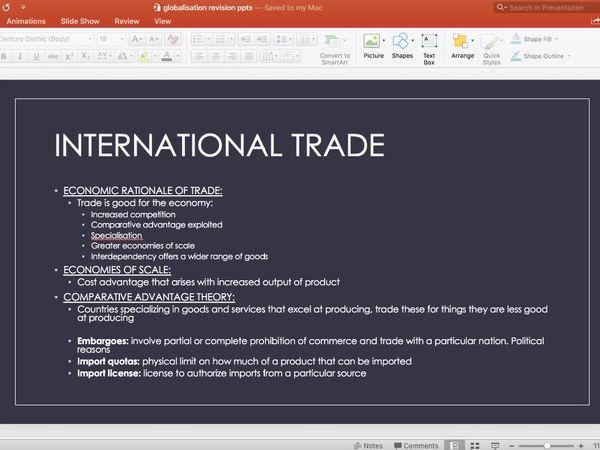Justify the text
This screenshot has width=600, height=450.
[249, 57]
